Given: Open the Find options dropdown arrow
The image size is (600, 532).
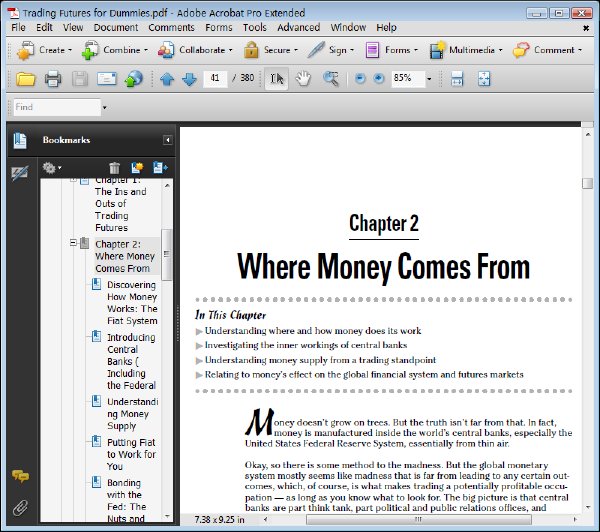Looking at the screenshot, I should click(x=104, y=108).
